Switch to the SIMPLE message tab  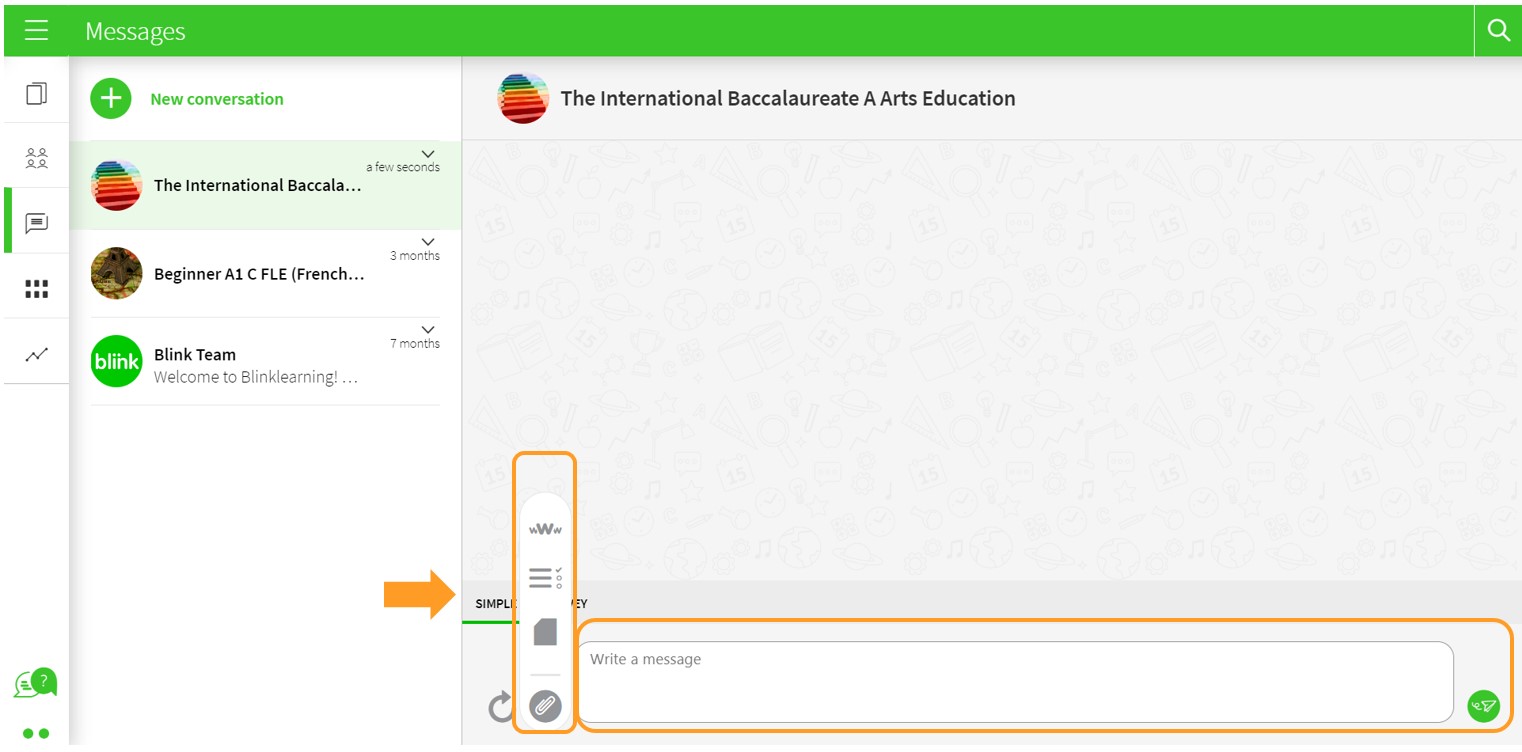(490, 604)
